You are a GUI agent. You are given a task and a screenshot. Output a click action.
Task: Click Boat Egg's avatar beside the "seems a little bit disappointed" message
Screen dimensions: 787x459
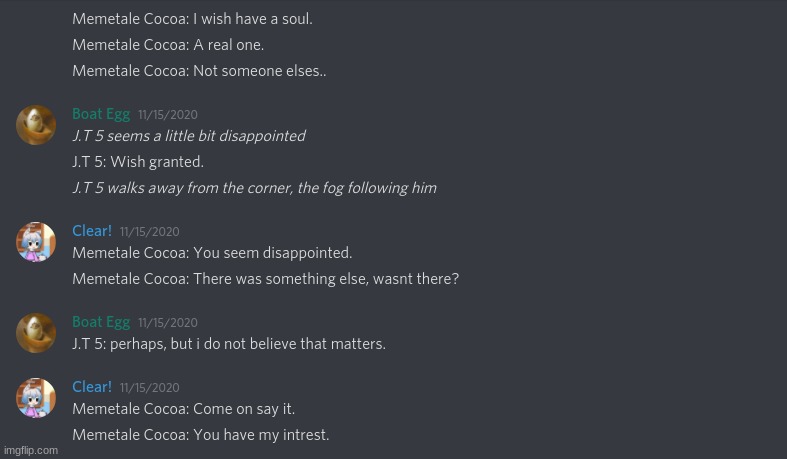click(36, 125)
